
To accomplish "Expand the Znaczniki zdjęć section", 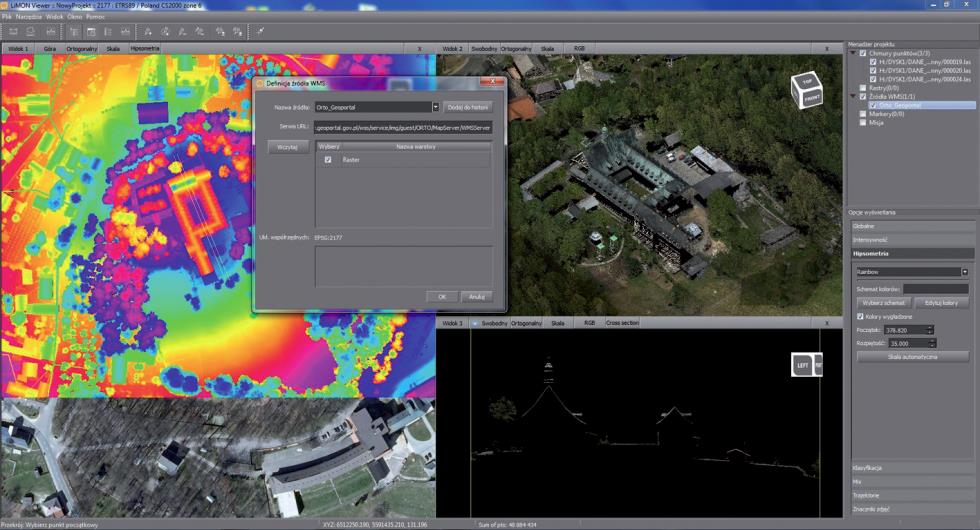I will 912,509.
